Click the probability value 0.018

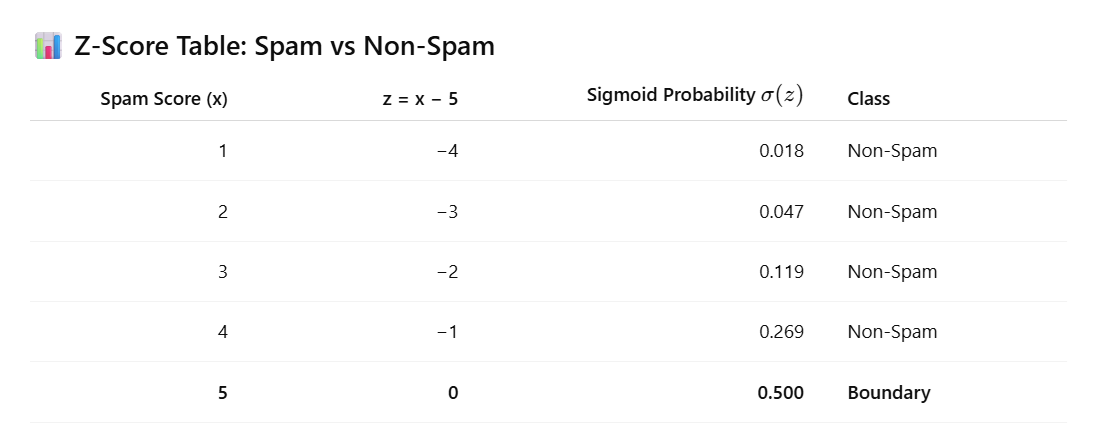[x=781, y=152]
